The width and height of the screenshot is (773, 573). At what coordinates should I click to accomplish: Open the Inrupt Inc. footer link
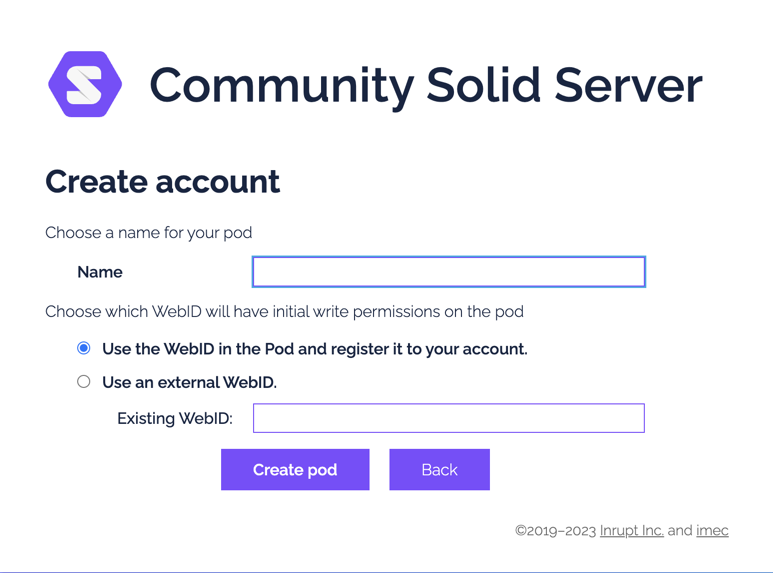[x=632, y=531]
